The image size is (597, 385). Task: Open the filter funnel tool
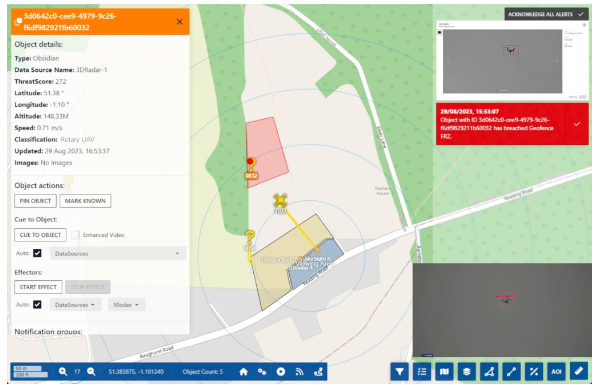(x=399, y=371)
